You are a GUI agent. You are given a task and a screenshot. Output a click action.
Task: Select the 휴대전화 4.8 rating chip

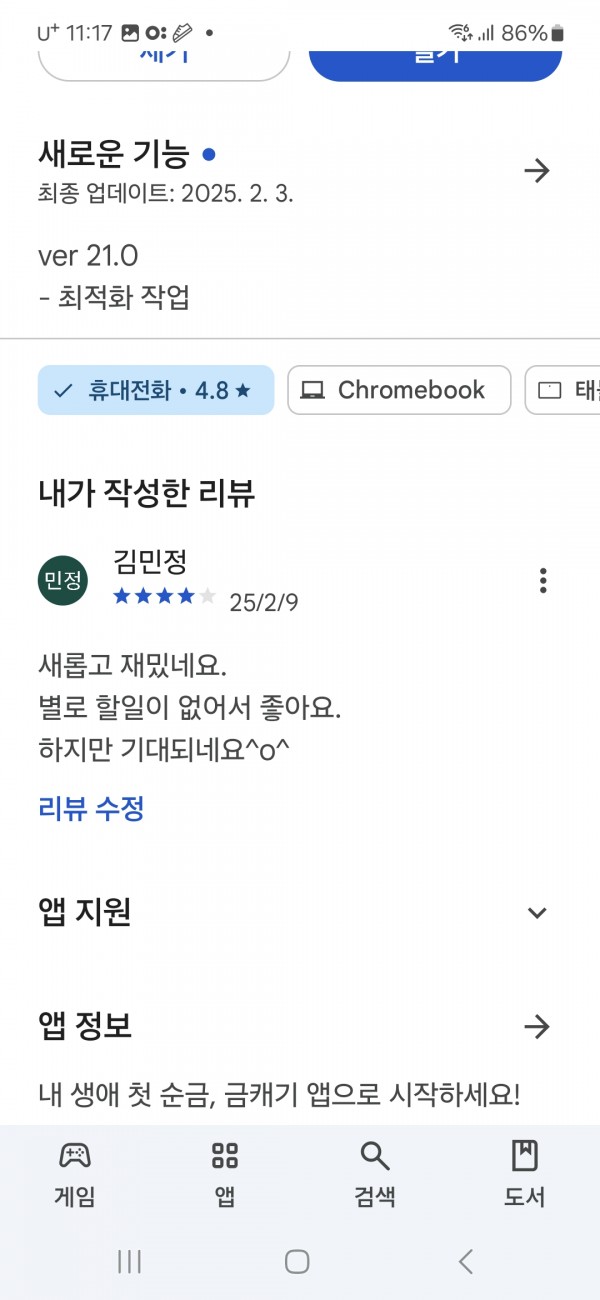[156, 390]
